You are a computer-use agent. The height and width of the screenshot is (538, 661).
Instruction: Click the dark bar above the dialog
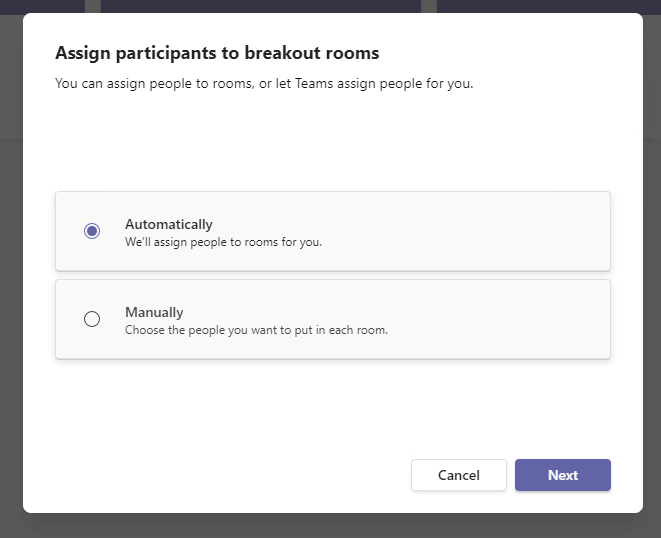click(260, 5)
